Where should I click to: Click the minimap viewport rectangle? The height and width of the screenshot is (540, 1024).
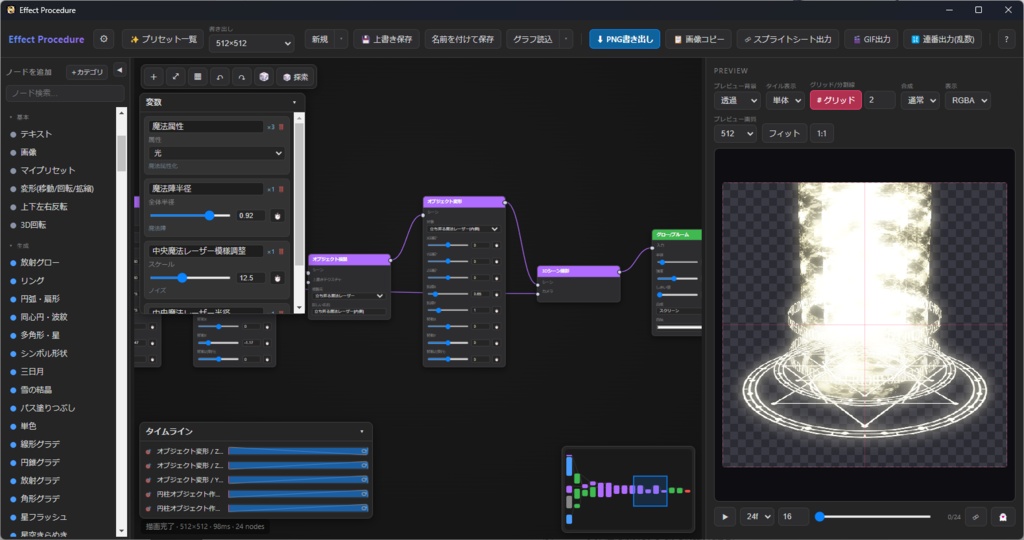point(650,491)
